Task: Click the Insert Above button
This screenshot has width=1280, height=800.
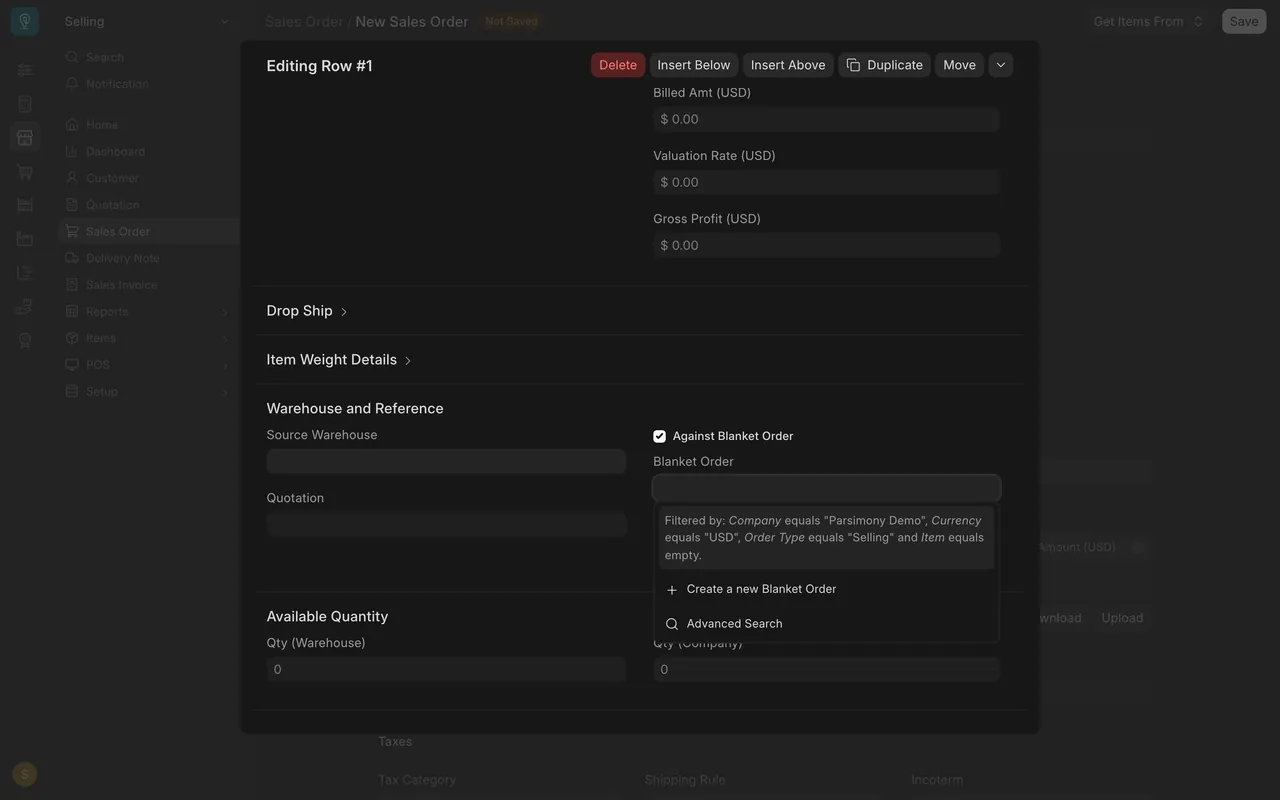Action: [788, 65]
